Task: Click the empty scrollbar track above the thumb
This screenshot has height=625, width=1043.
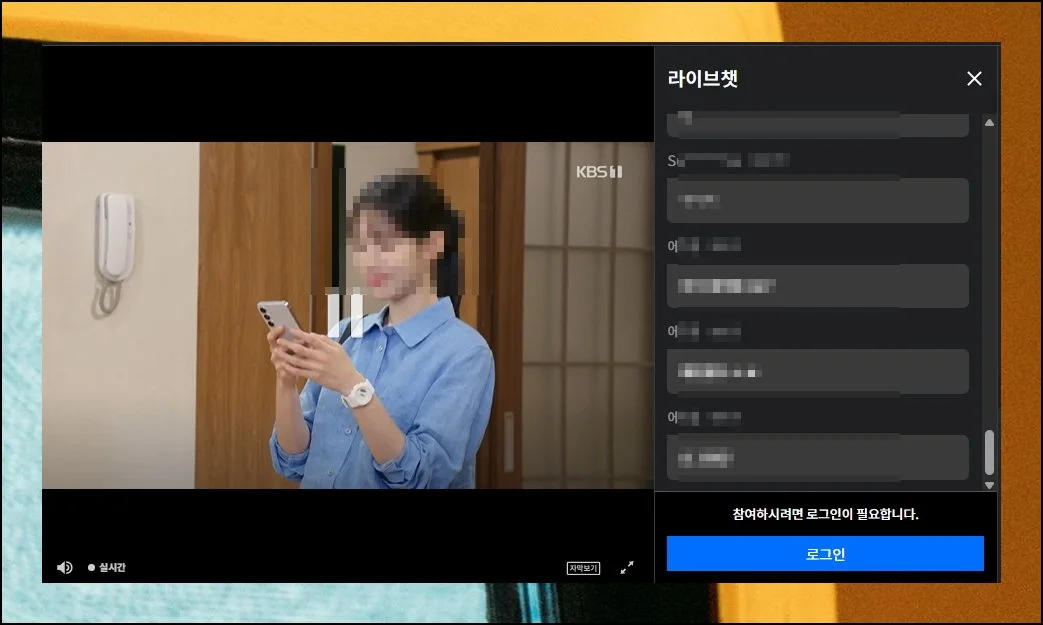Action: (989, 280)
